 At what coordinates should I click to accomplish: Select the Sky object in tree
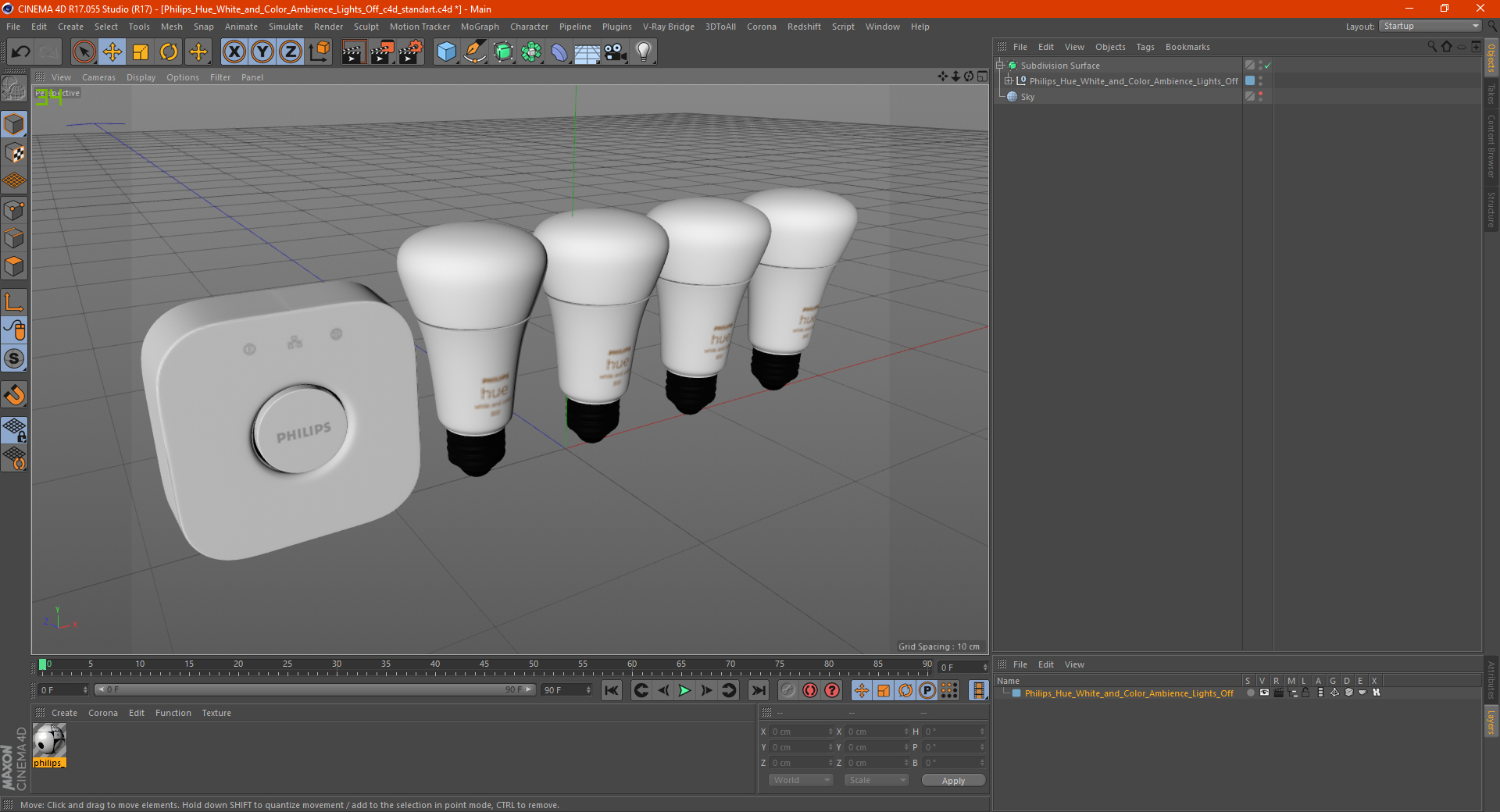click(x=1027, y=97)
